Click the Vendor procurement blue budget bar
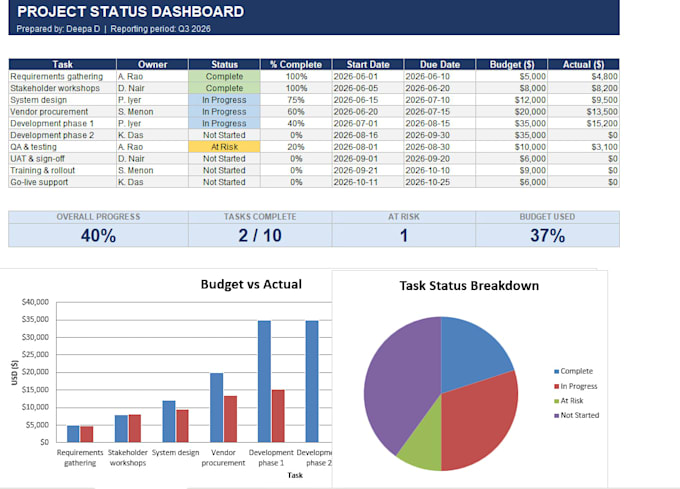Viewport: 680px width, 489px height. [217, 408]
